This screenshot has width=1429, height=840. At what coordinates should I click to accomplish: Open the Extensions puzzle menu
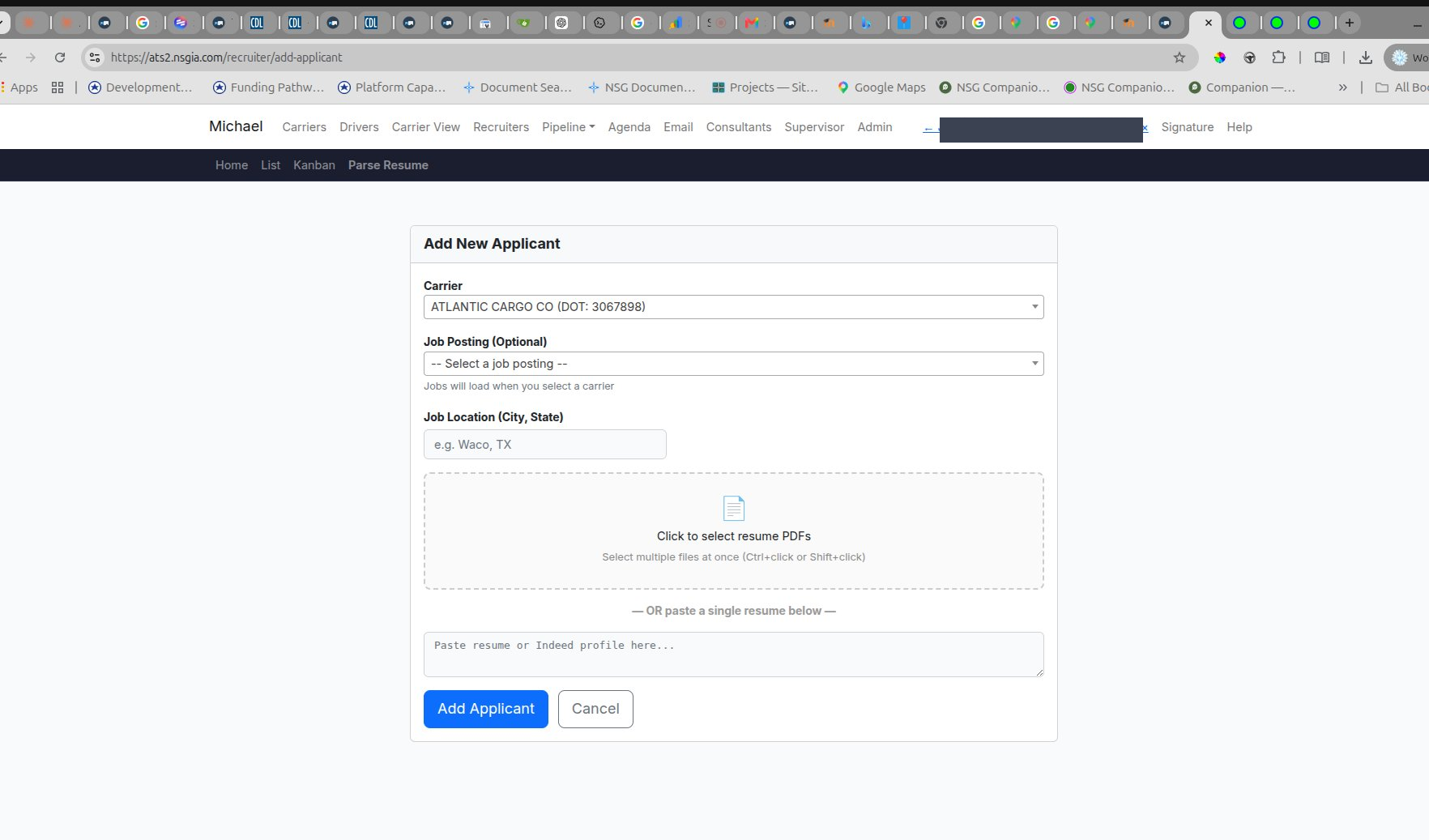point(1278,57)
